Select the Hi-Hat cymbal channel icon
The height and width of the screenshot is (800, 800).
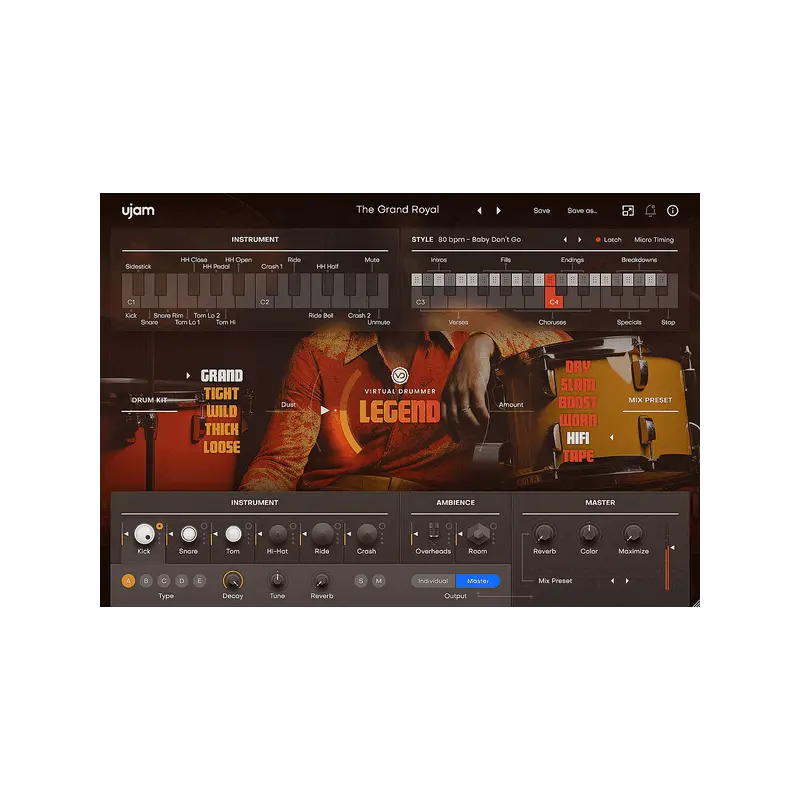[278, 534]
